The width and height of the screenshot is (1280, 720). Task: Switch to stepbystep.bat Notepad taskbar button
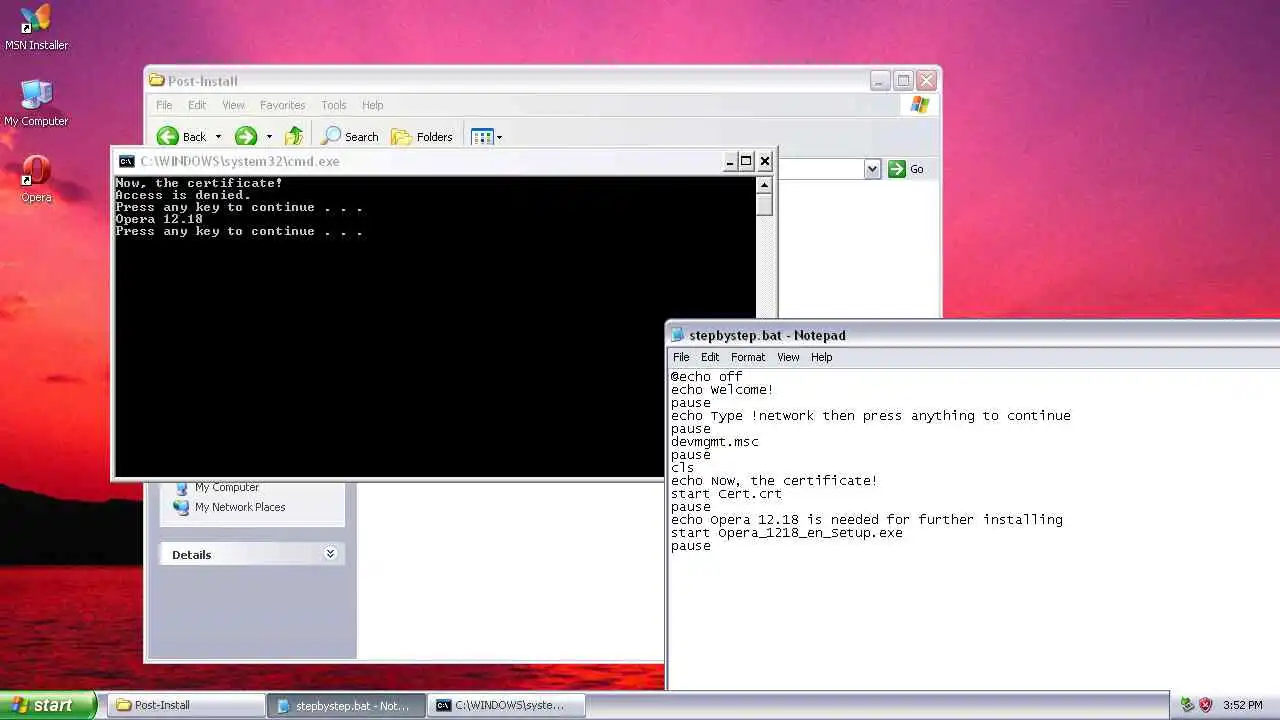click(347, 705)
